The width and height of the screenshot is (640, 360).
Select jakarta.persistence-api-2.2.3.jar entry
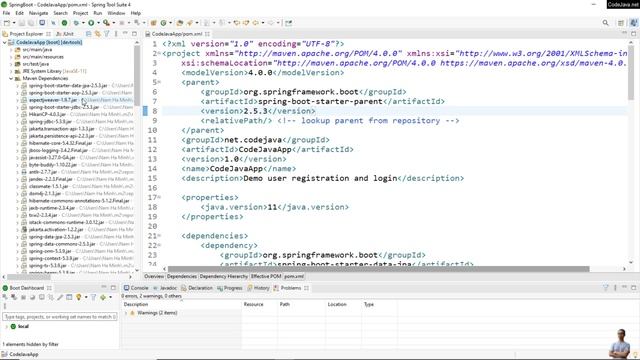click(x=62, y=136)
